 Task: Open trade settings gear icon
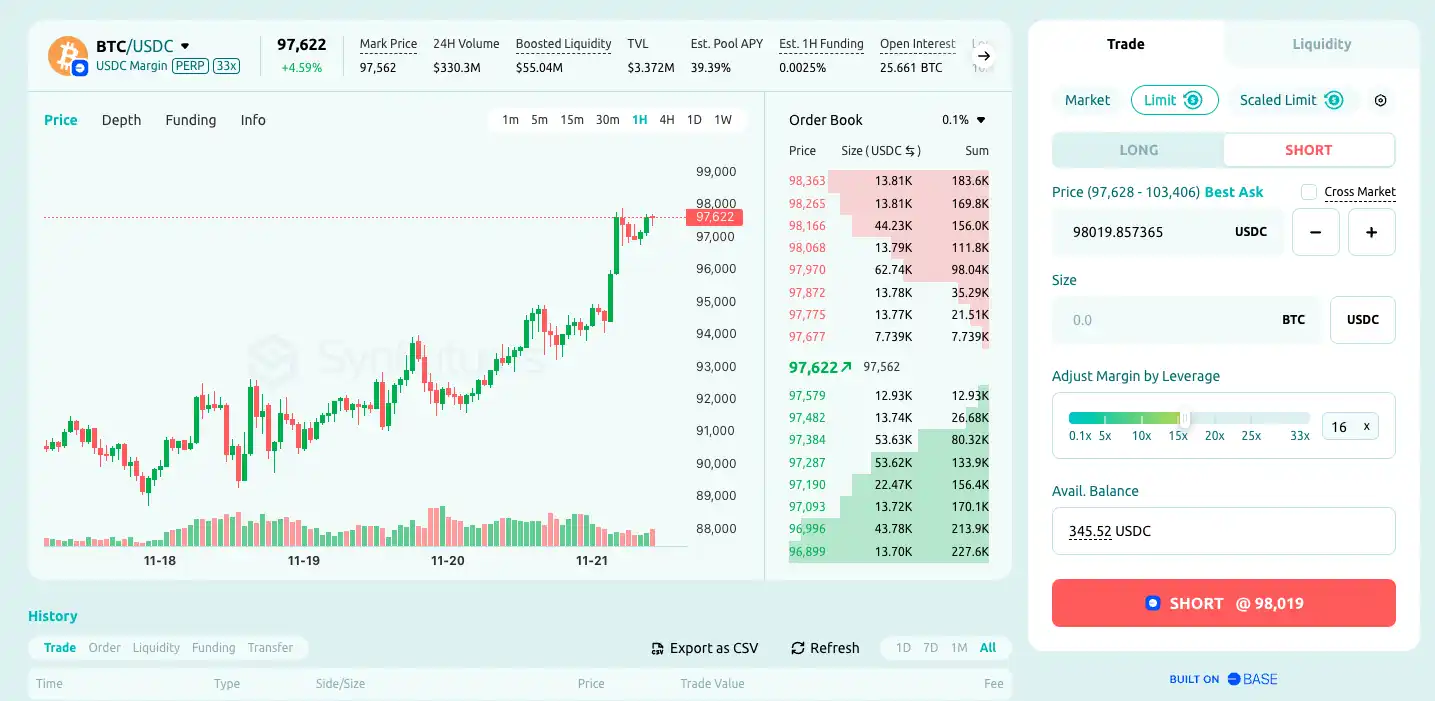click(1381, 100)
